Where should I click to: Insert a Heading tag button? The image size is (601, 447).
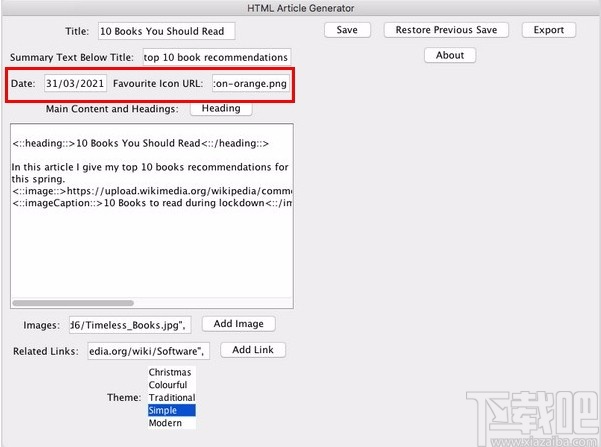point(221,108)
